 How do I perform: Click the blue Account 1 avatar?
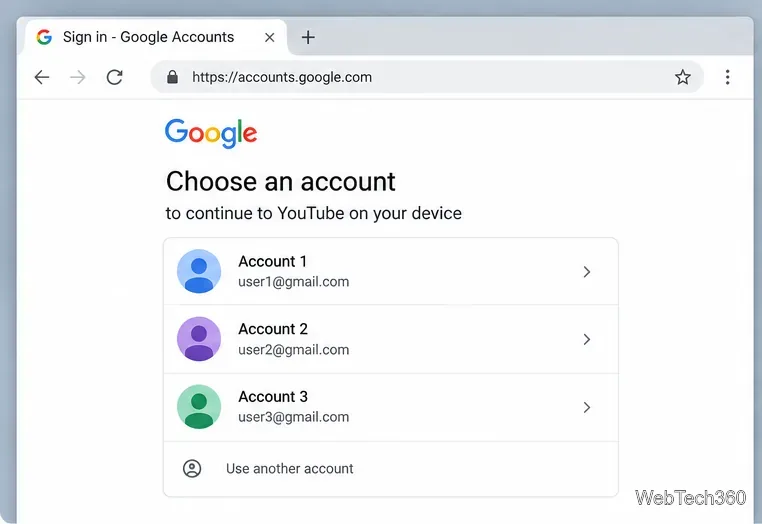point(199,271)
